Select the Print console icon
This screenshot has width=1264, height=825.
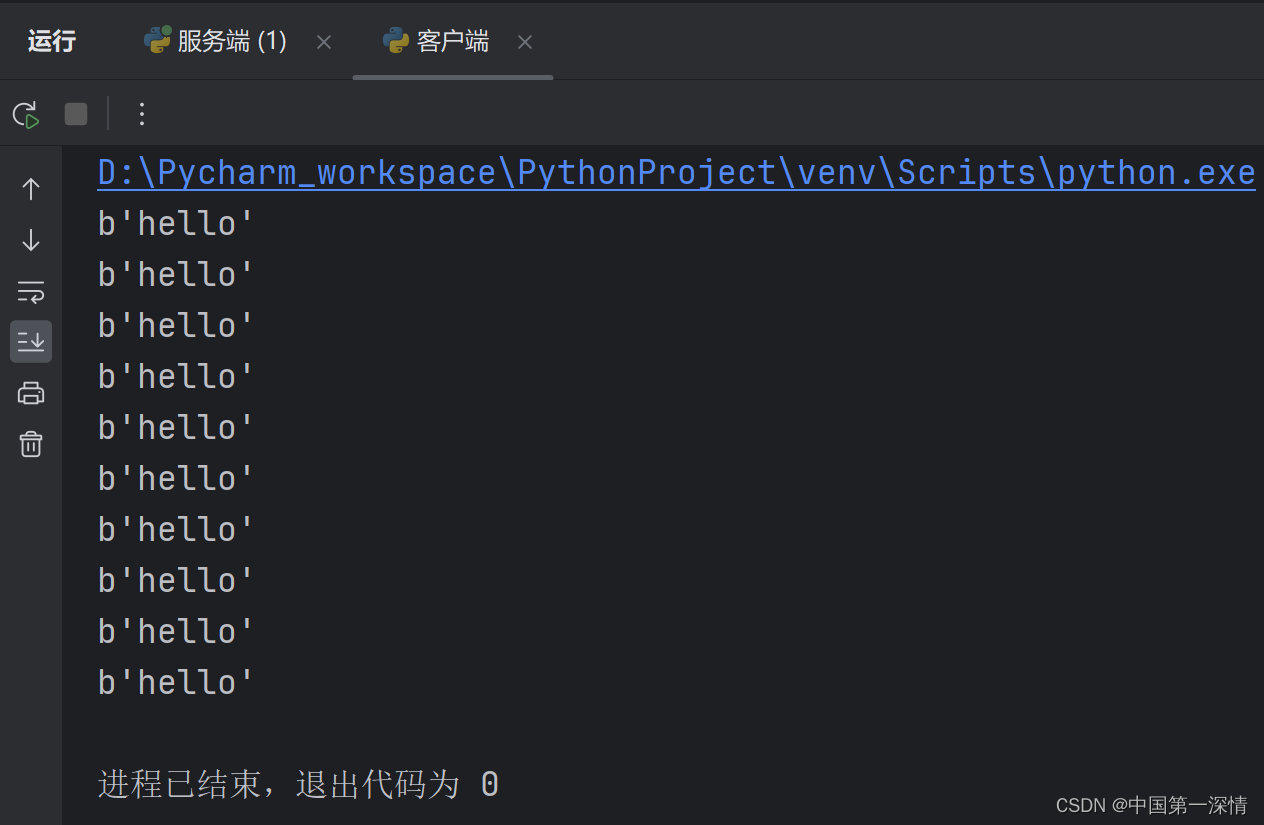pyautogui.click(x=30, y=392)
